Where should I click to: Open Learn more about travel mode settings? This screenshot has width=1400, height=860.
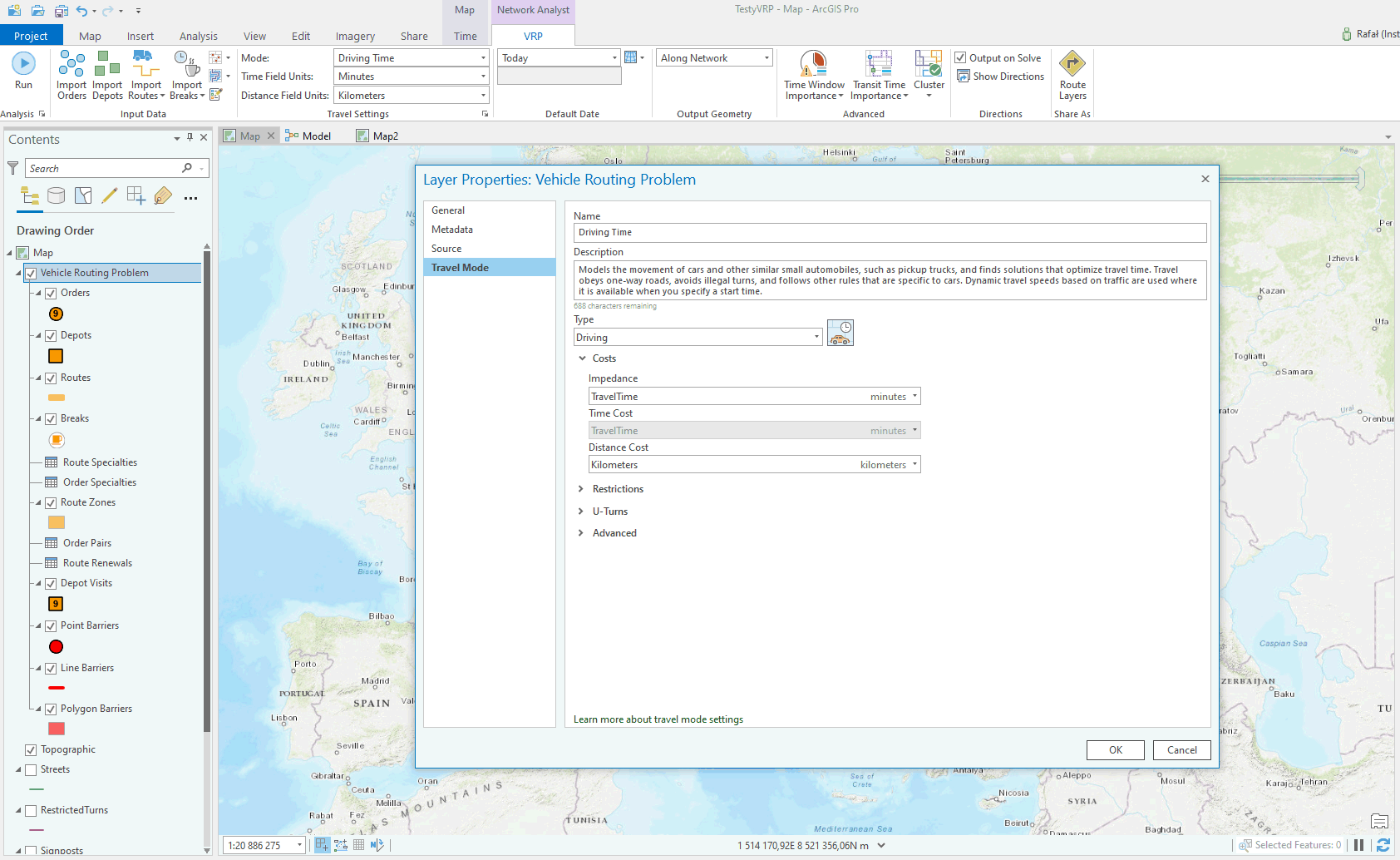658,719
